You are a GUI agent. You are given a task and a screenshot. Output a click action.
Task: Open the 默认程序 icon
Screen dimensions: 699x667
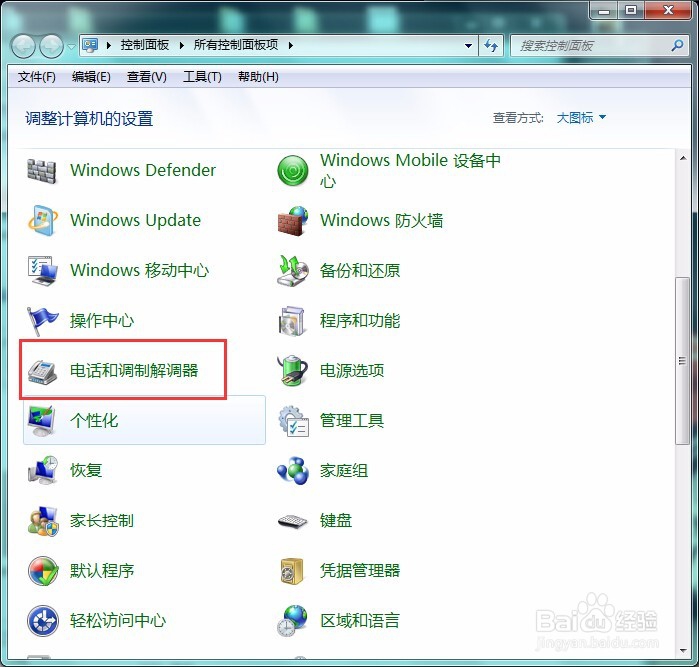coord(43,570)
